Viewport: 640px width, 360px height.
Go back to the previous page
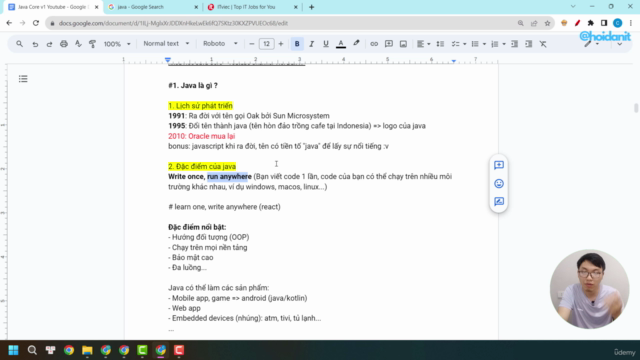pyautogui.click(x=9, y=23)
